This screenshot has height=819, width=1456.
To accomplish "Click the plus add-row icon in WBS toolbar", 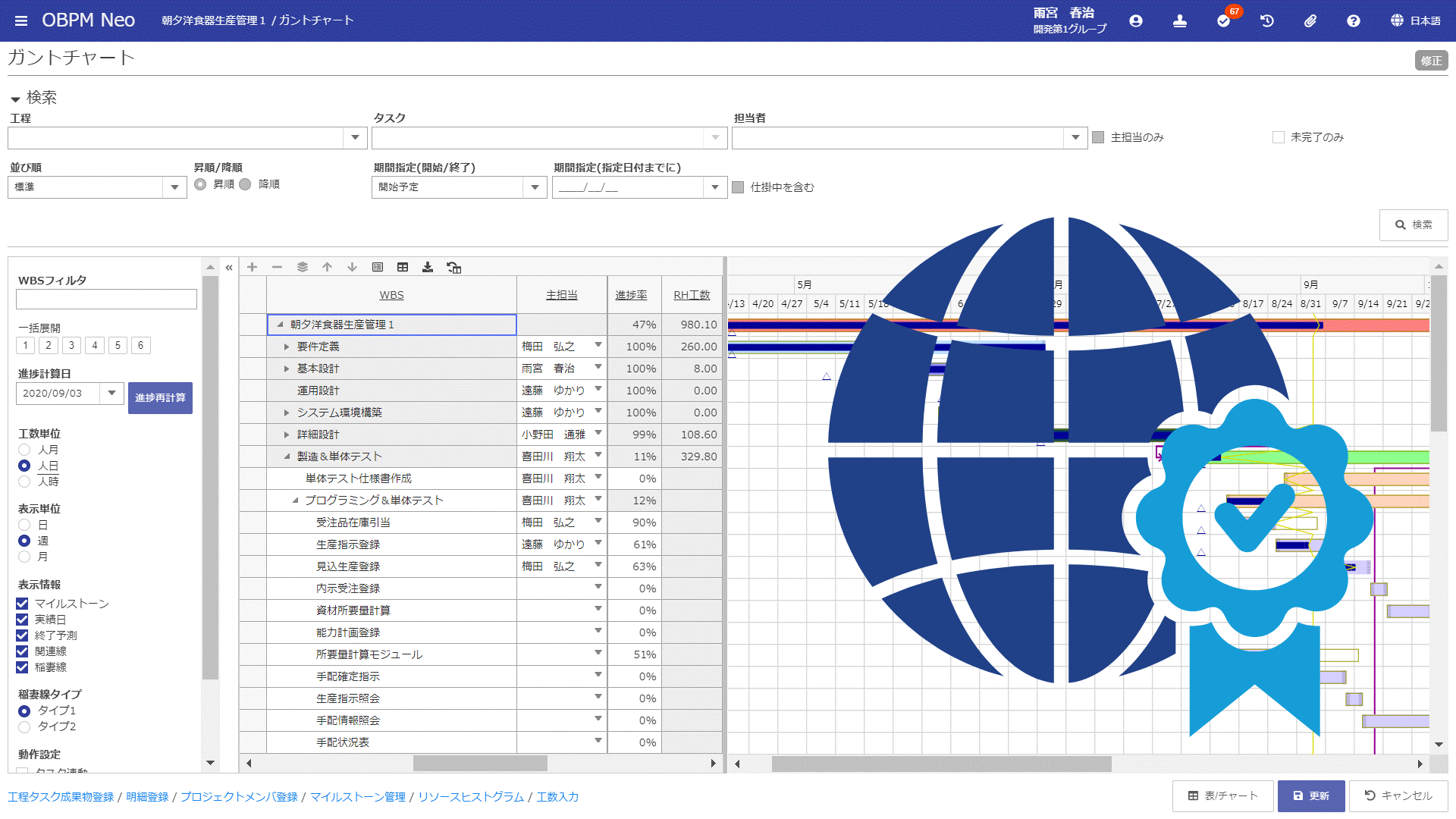I will point(252,267).
